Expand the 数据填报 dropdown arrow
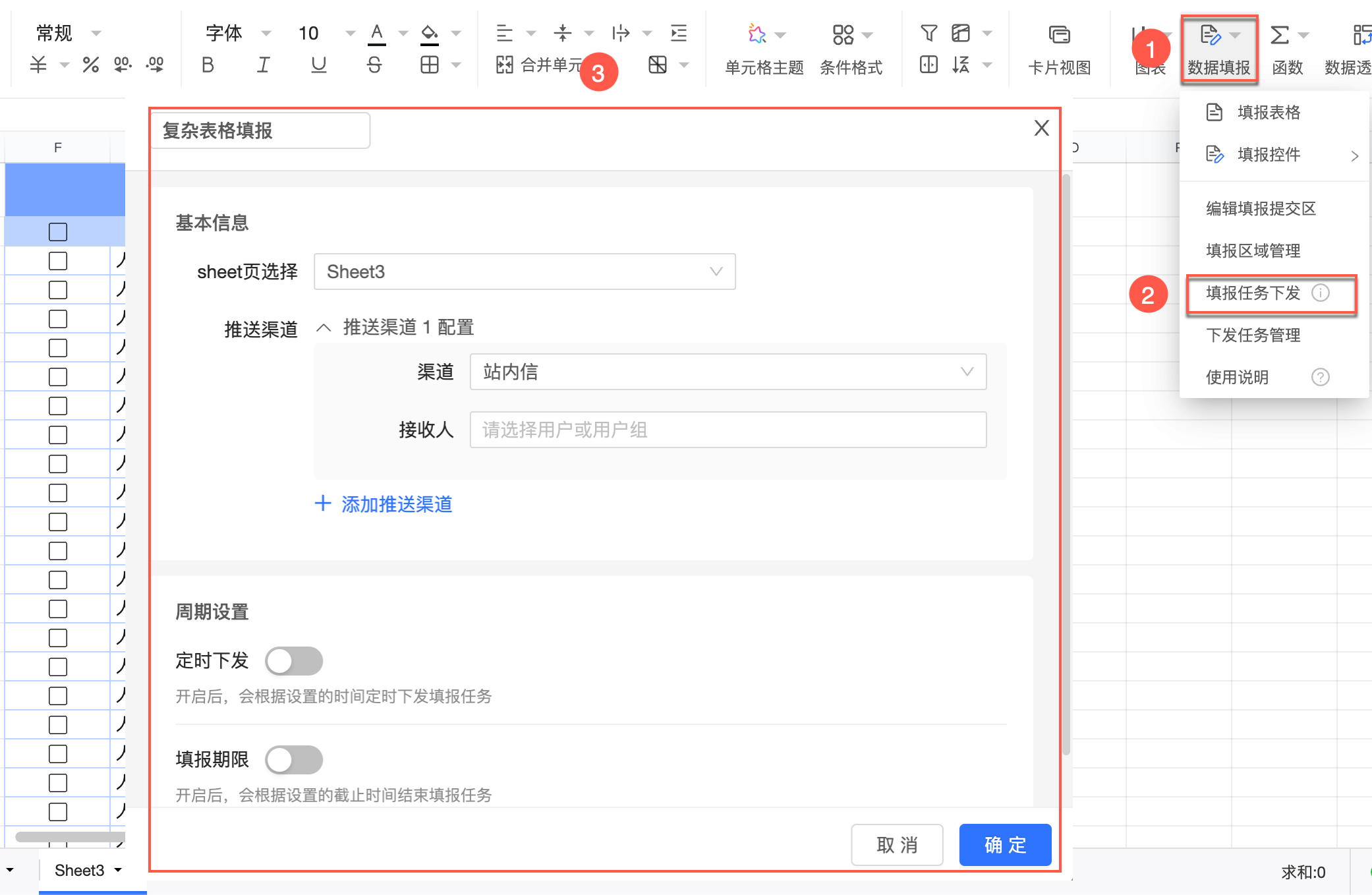The height and width of the screenshot is (895, 1372). (x=1235, y=34)
